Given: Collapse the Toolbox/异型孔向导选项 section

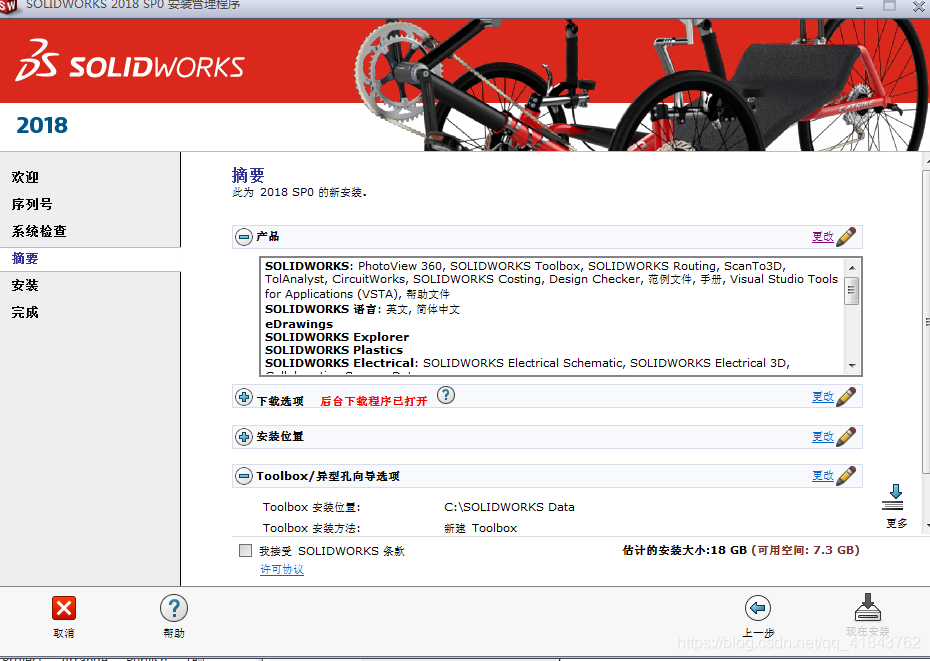Looking at the screenshot, I should coord(244,476).
